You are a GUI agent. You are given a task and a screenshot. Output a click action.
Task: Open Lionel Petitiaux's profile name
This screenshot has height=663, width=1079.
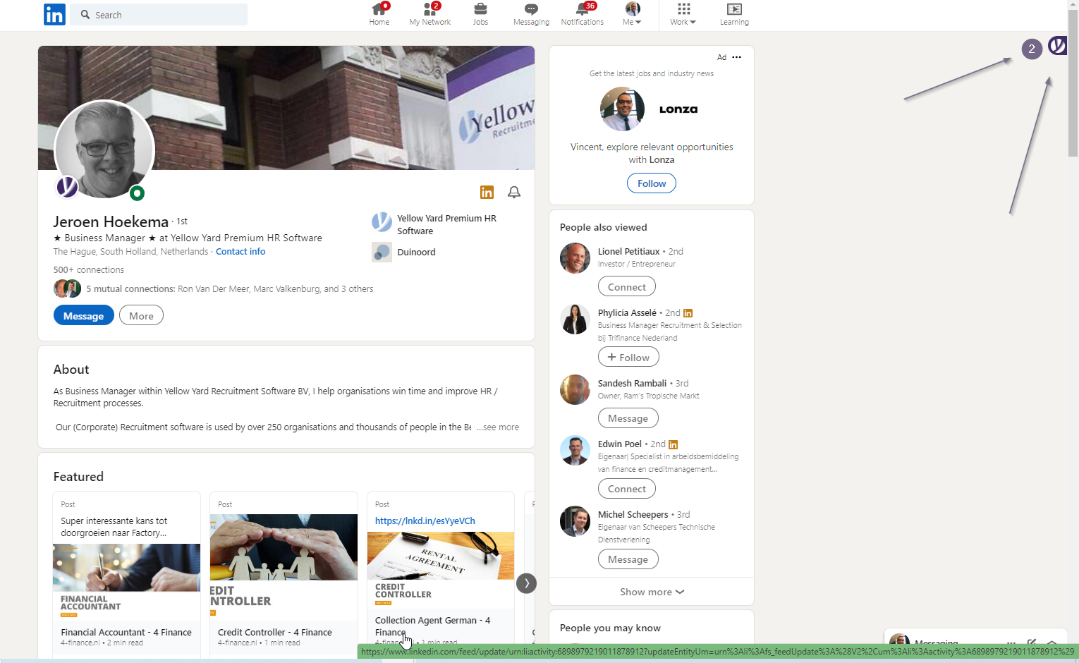(x=628, y=252)
